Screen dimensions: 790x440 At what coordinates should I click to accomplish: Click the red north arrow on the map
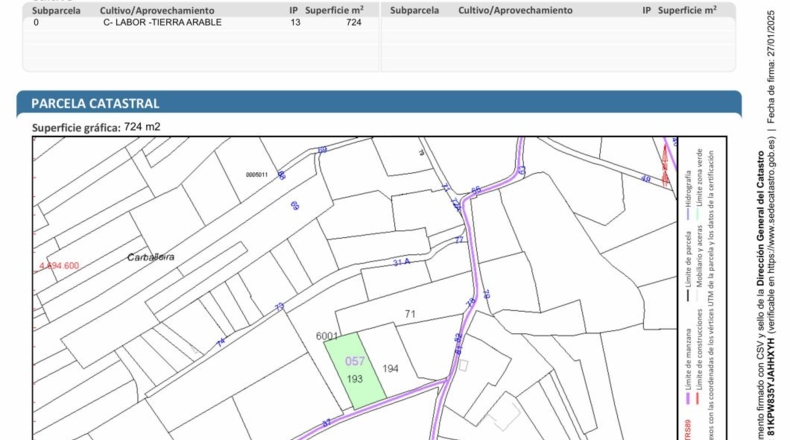[x=665, y=165]
